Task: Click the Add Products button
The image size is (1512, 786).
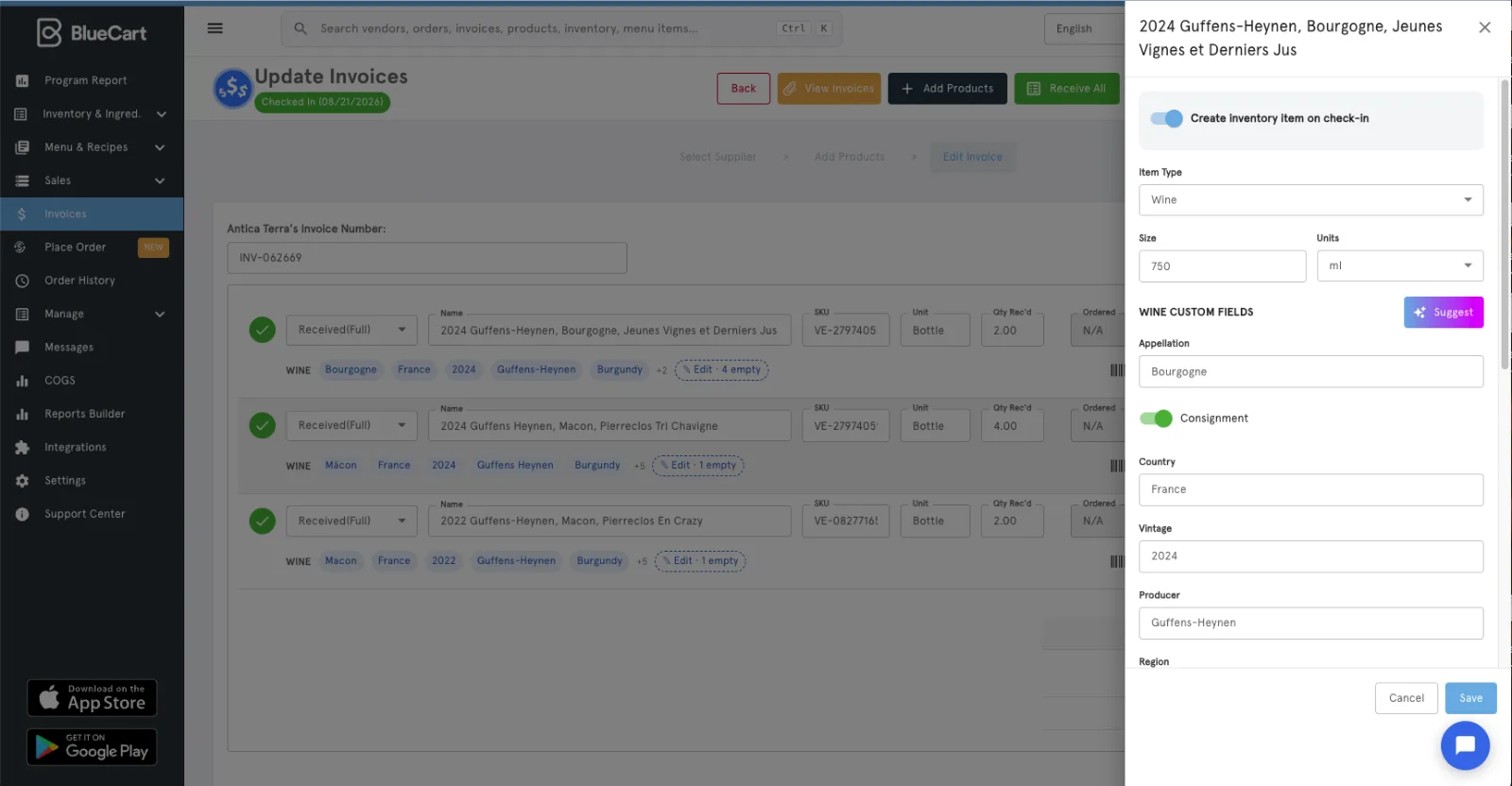Action: [947, 89]
